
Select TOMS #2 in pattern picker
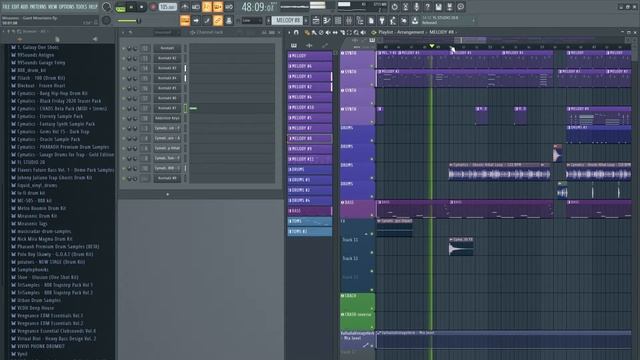(x=310, y=231)
